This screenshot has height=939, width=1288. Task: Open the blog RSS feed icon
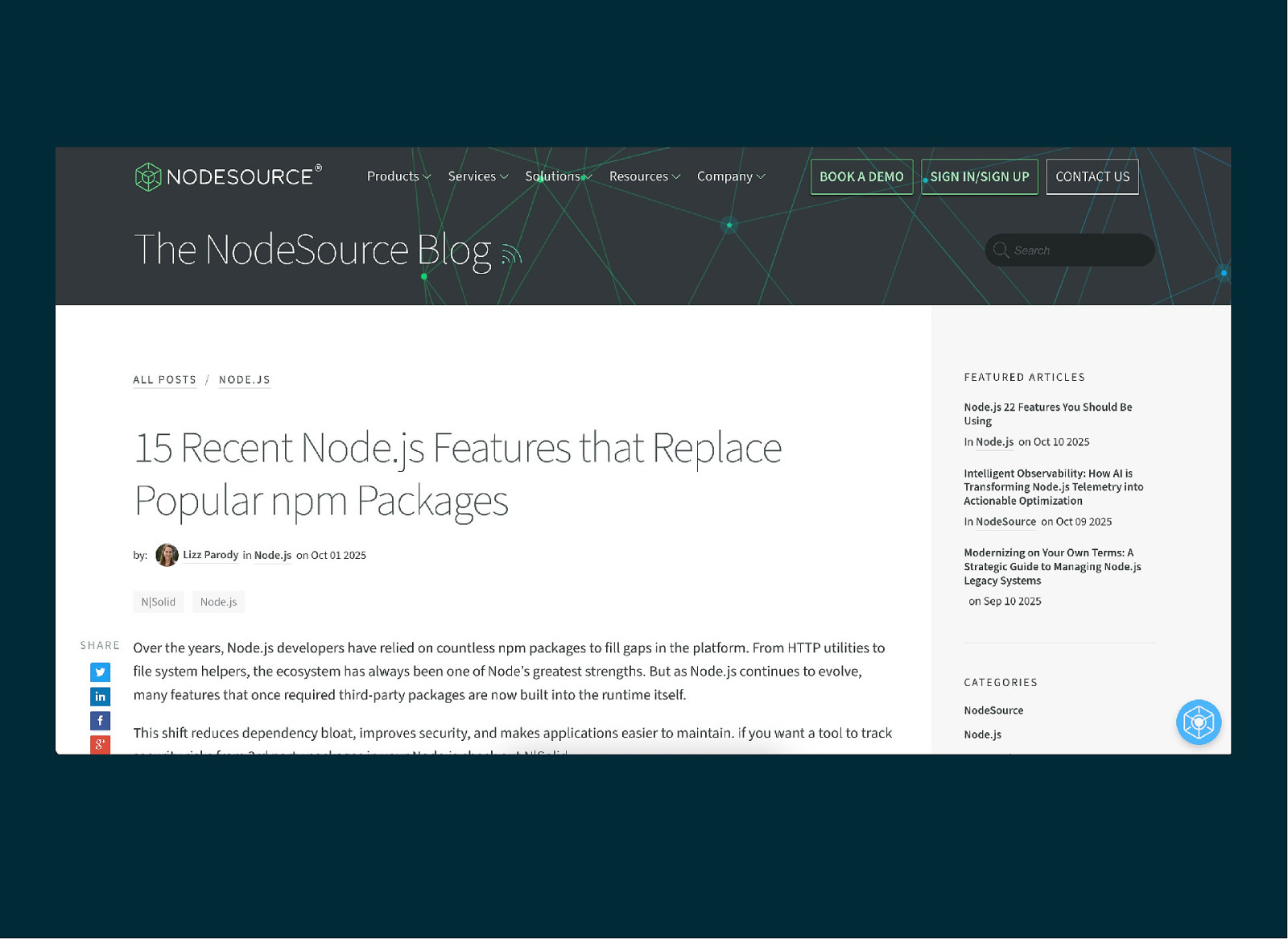coord(512,254)
